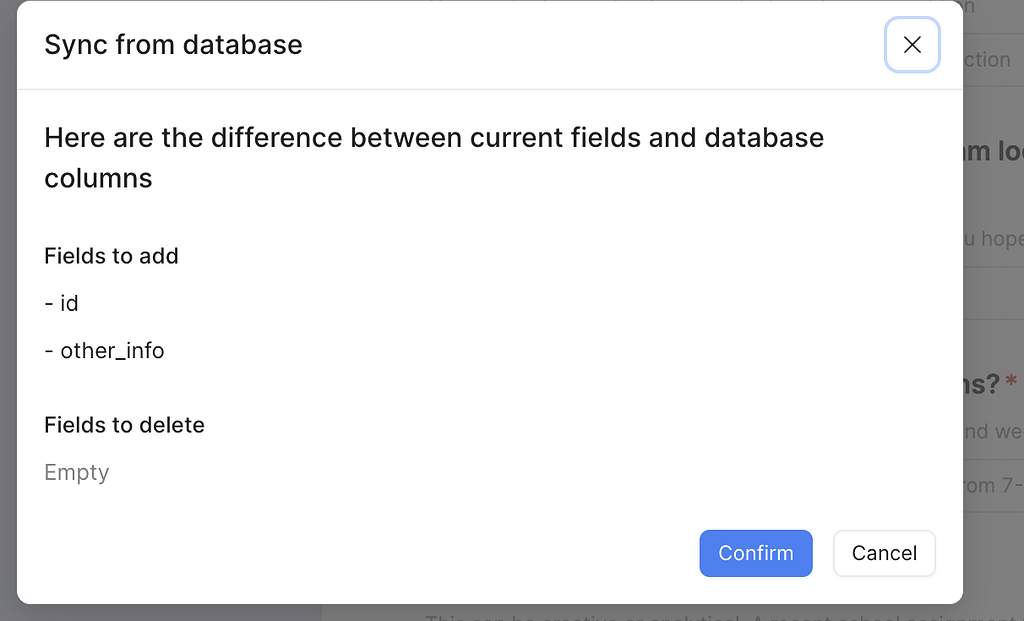Image resolution: width=1024 pixels, height=621 pixels.
Task: Click the dimmed area below the dialog
Action: pyautogui.click(x=500, y=612)
